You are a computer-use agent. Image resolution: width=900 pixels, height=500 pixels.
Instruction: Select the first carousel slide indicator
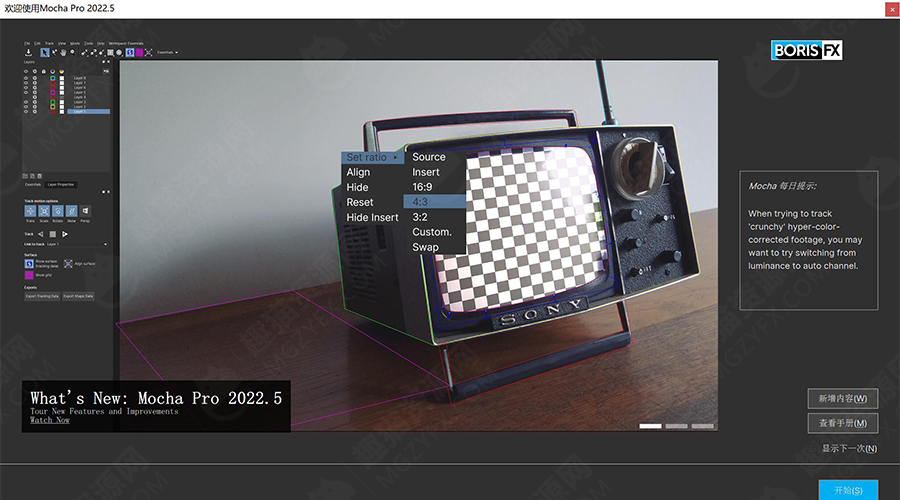point(650,426)
